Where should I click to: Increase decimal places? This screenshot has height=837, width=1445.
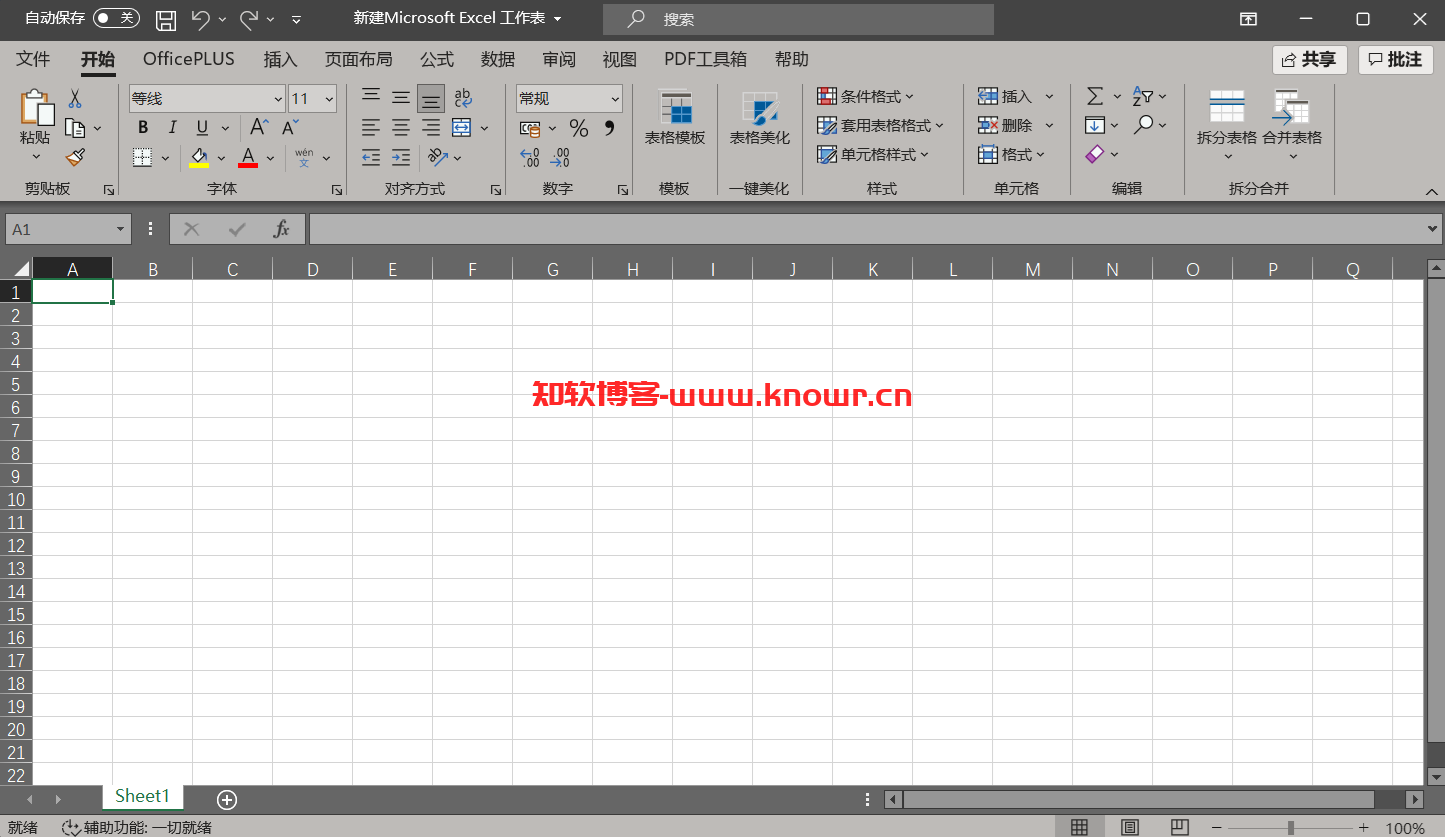click(530, 157)
